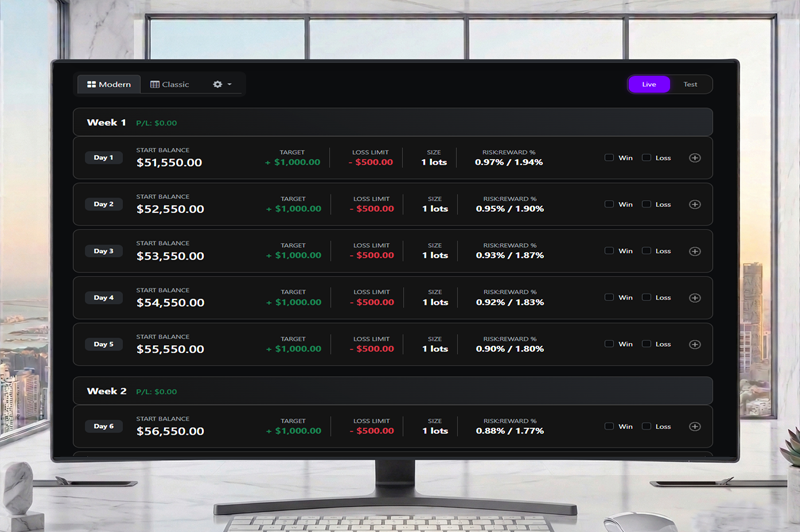Click the 0.90% / 1.80% risk:reward value
Image resolution: width=800 pixels, height=532 pixels.
510,349
